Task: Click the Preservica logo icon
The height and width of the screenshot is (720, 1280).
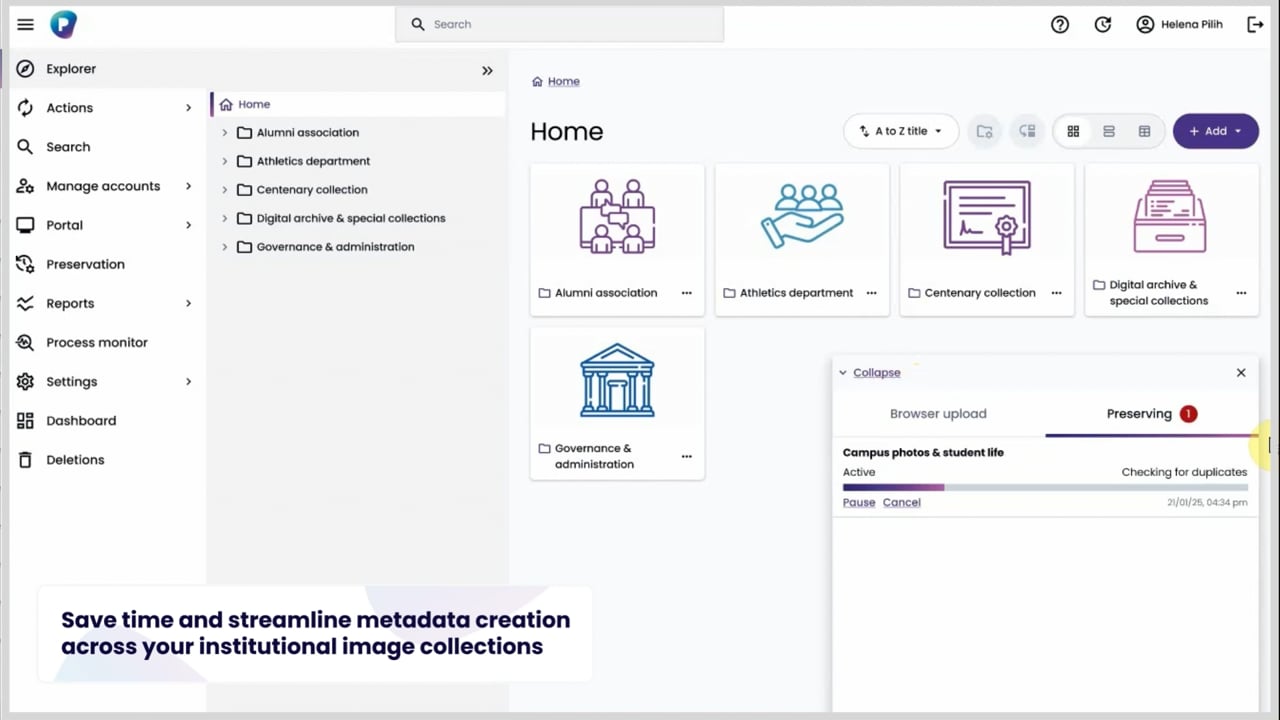Action: [63, 24]
